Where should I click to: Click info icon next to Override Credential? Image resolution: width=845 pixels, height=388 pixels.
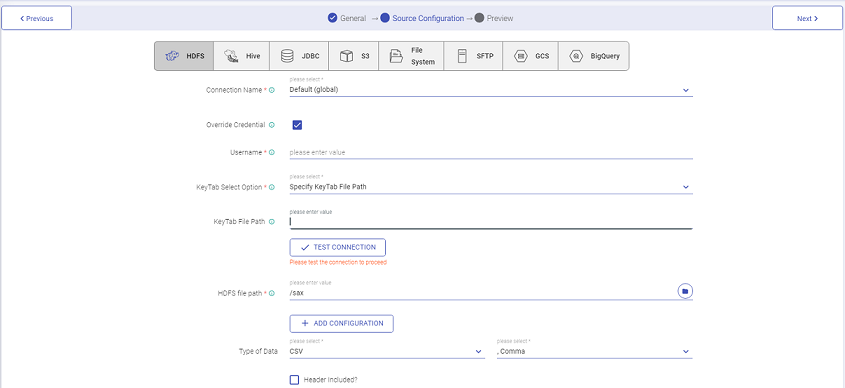point(272,125)
